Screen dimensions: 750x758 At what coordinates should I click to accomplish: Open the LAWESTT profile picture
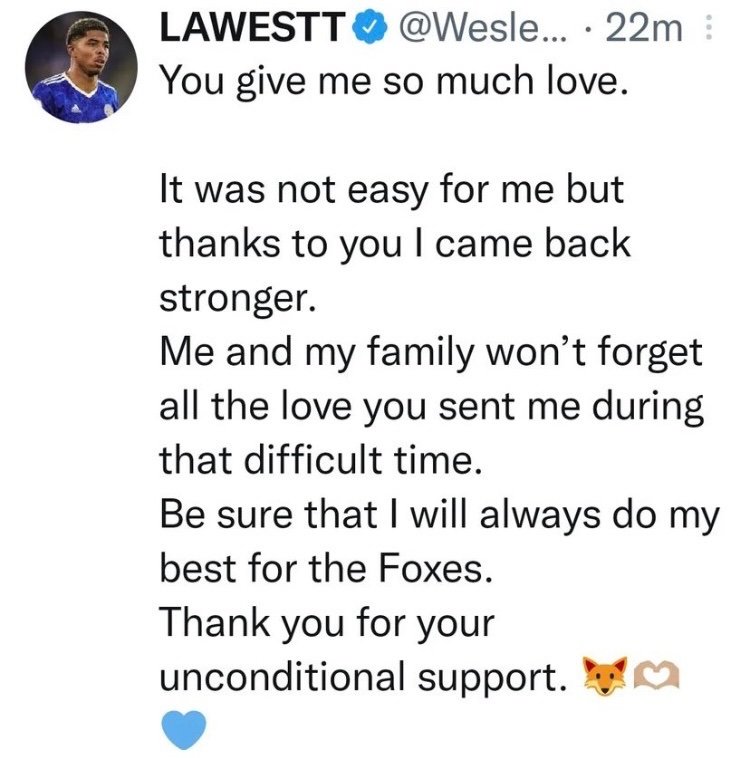tap(81, 67)
